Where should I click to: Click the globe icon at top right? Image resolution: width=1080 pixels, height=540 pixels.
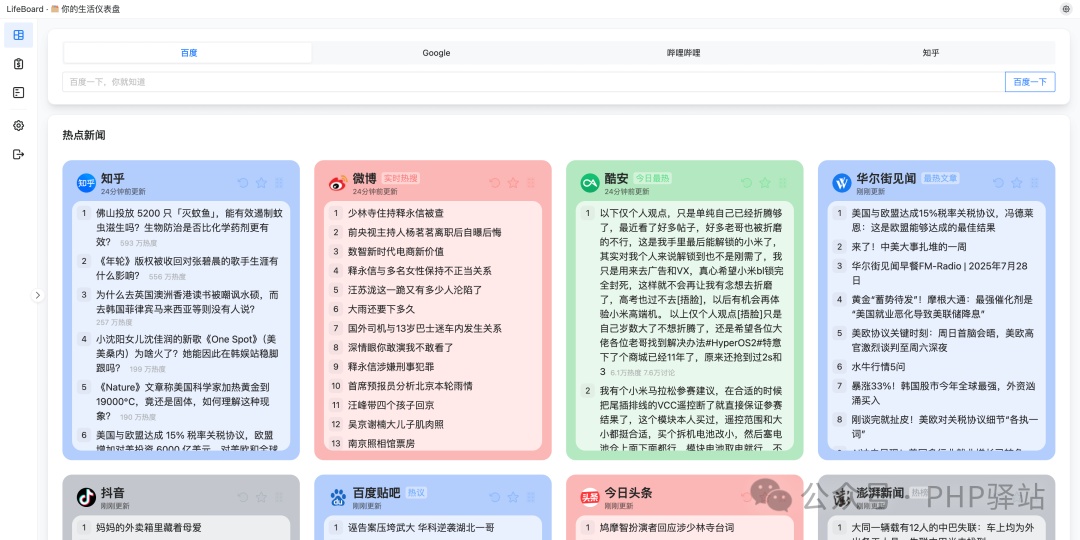point(1066,9)
